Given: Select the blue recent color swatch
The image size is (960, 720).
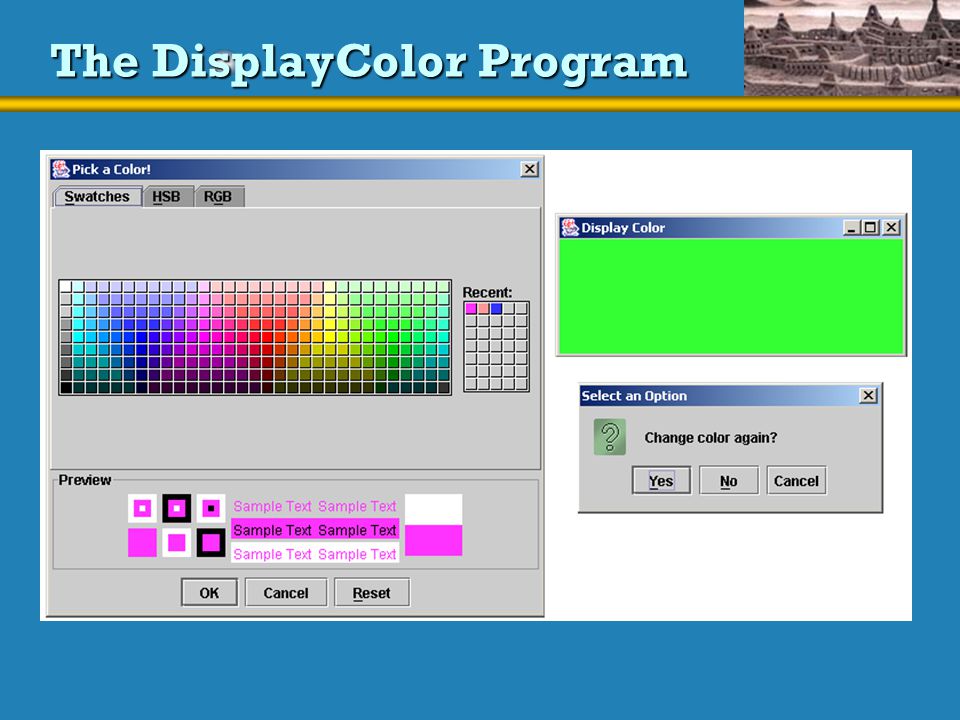Looking at the screenshot, I should click(496, 309).
